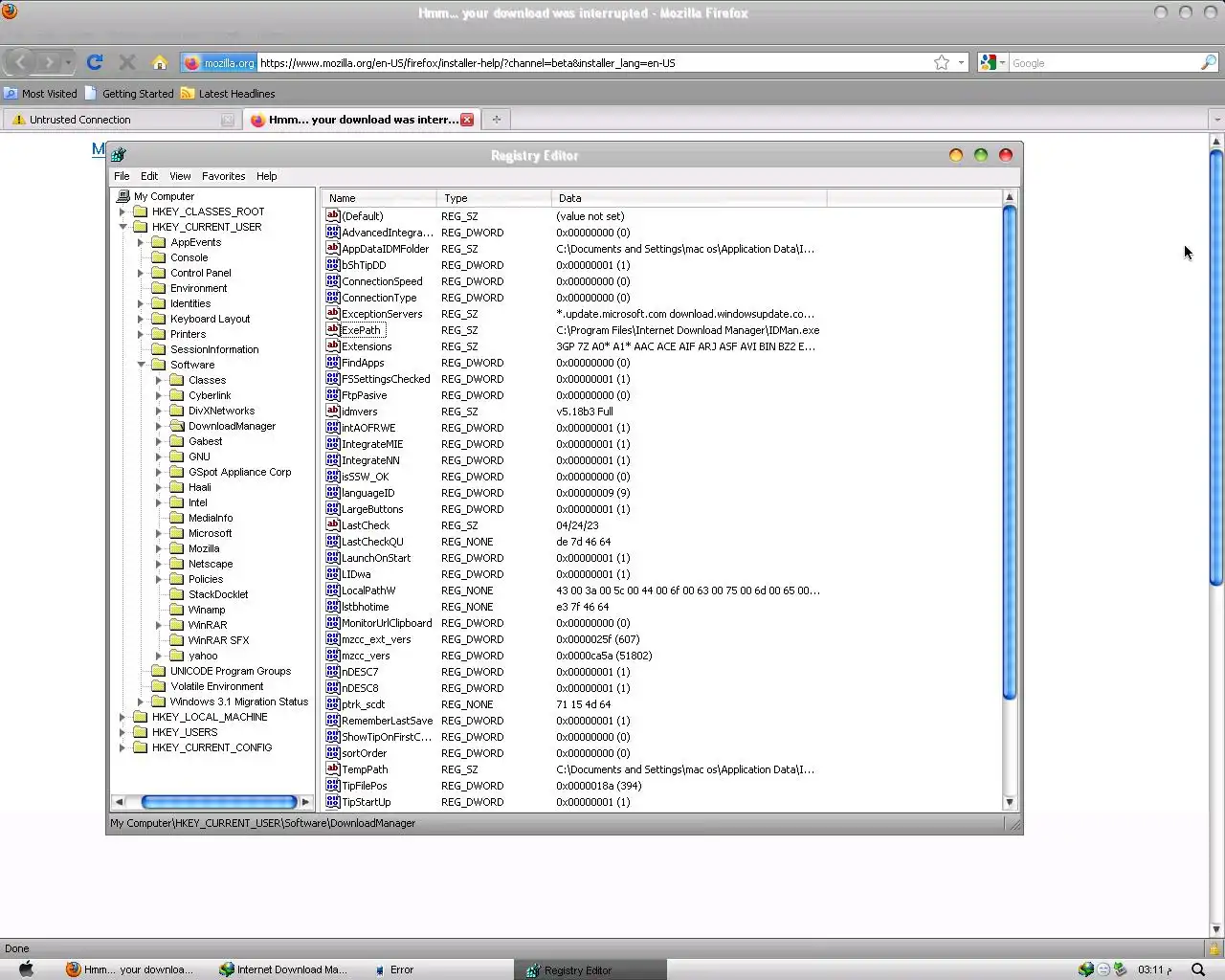Click the Firefox Reload page icon
Screen dimensions: 1225x980
pos(95,62)
